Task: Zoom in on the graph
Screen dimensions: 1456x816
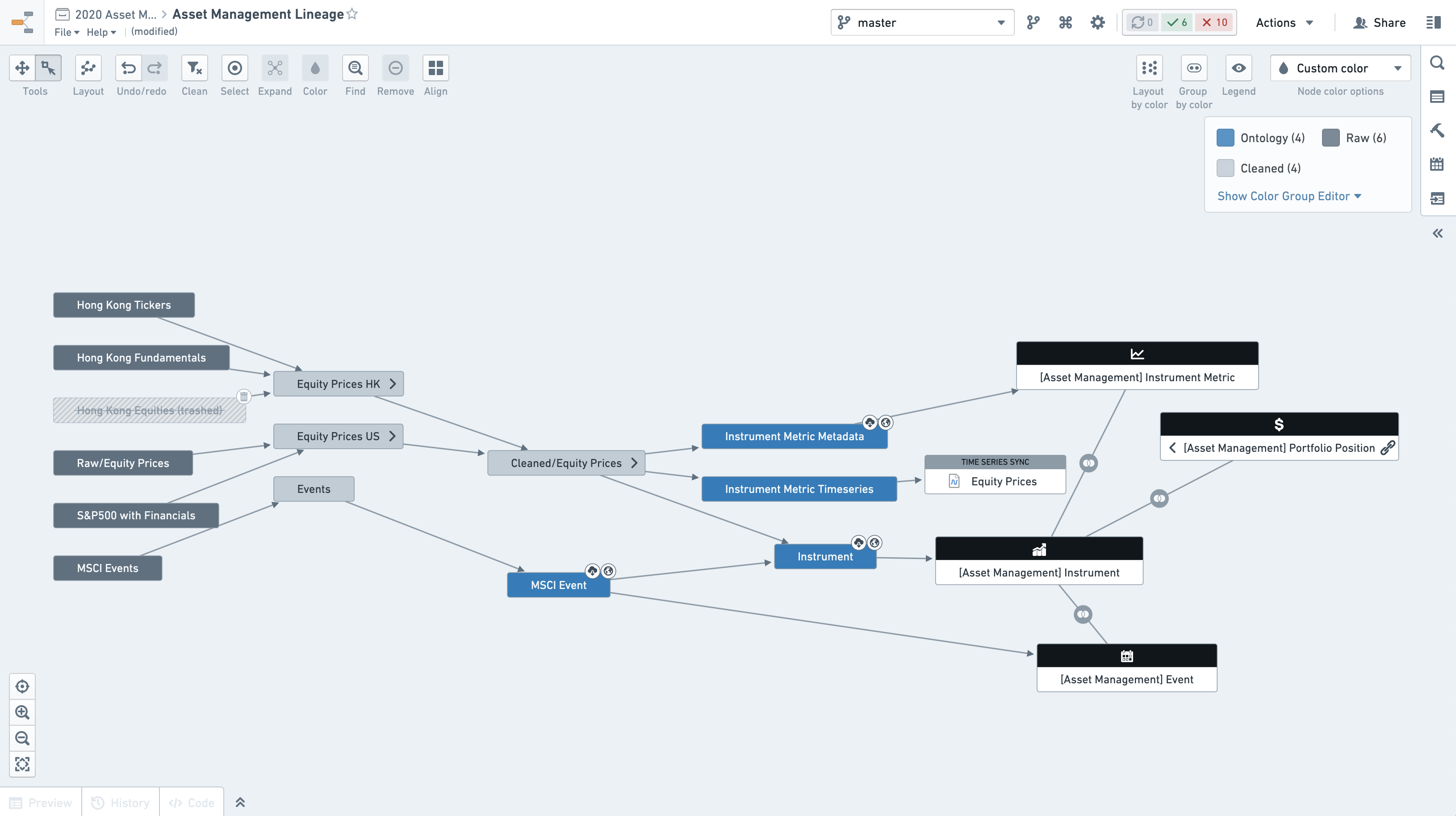Action: pos(22,712)
